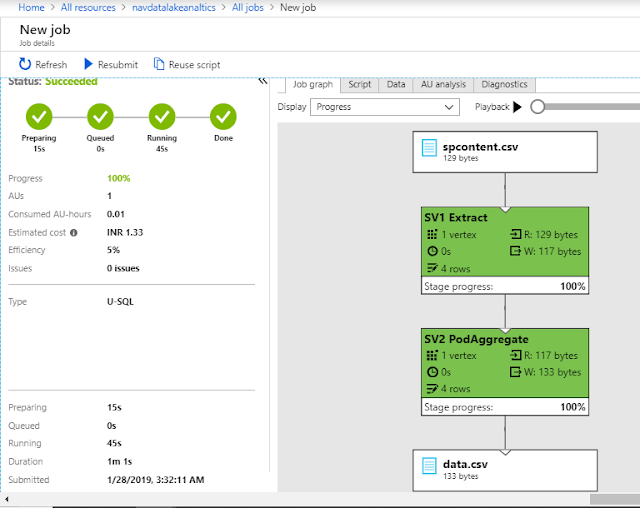Click the horizontal scrollbar left arrow

pos(7,499)
